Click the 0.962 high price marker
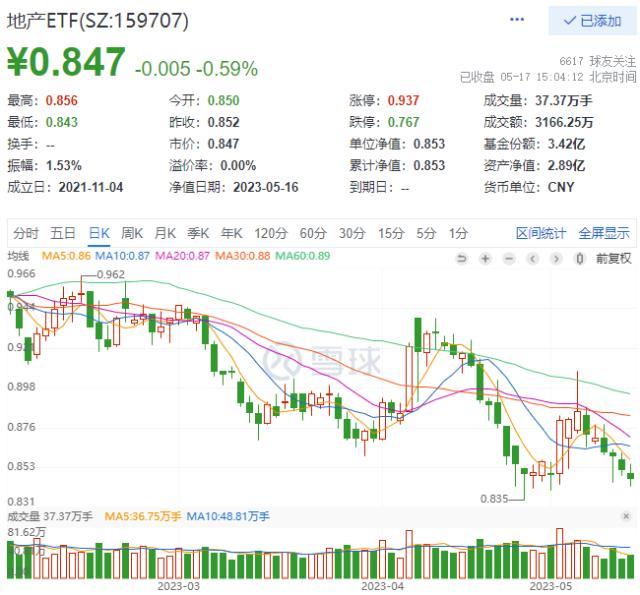Viewport: 640px width, 595px height. click(x=111, y=274)
